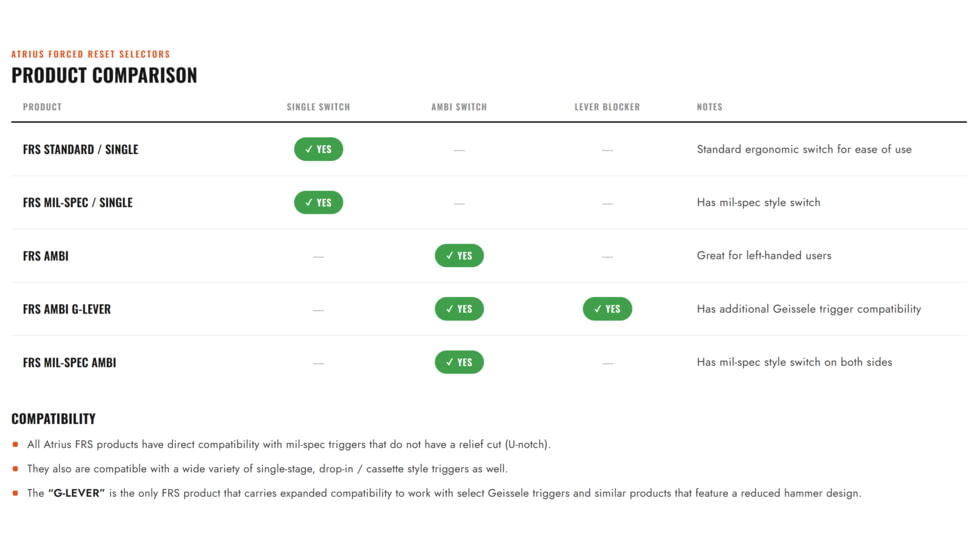
Task: Select the FRS AMBI product name
Action: tap(46, 256)
